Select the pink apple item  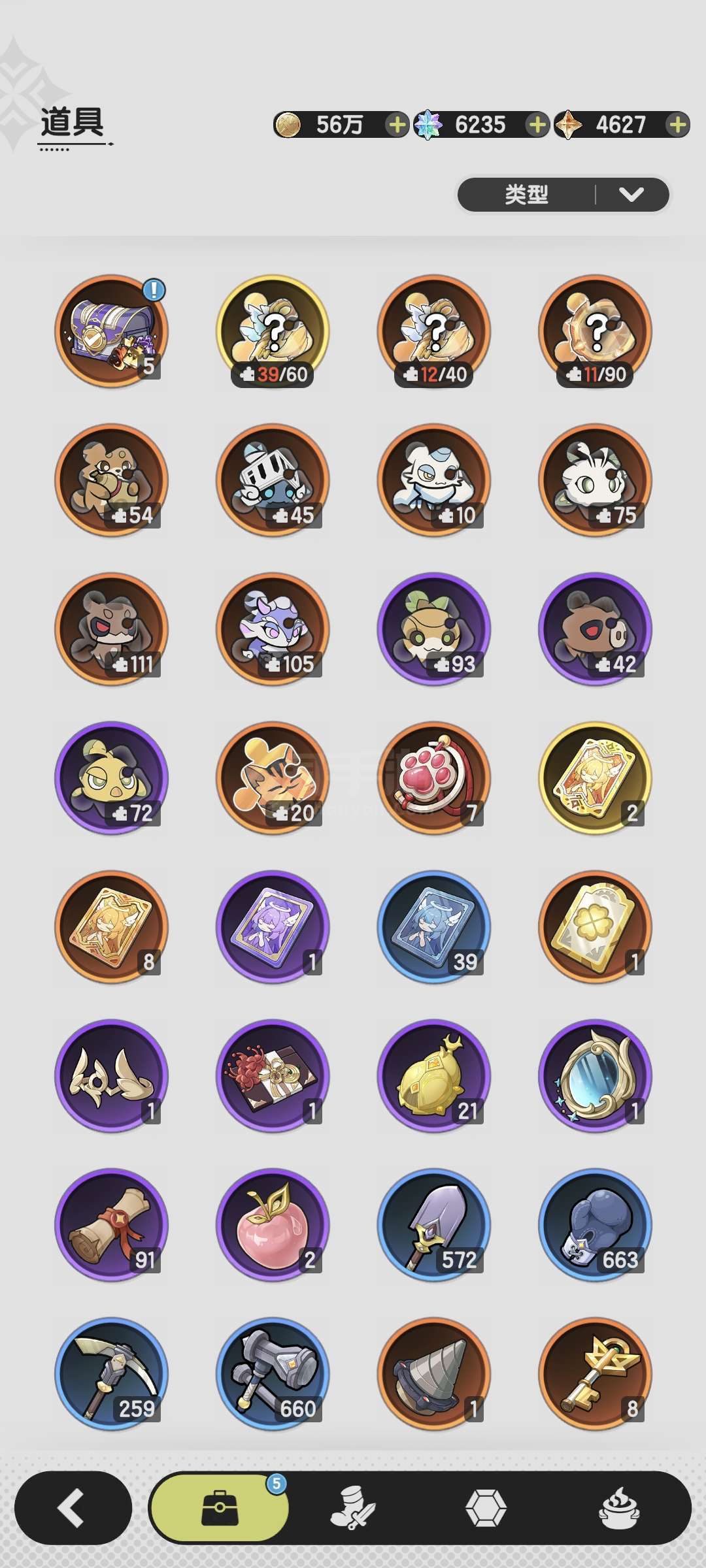click(273, 1225)
